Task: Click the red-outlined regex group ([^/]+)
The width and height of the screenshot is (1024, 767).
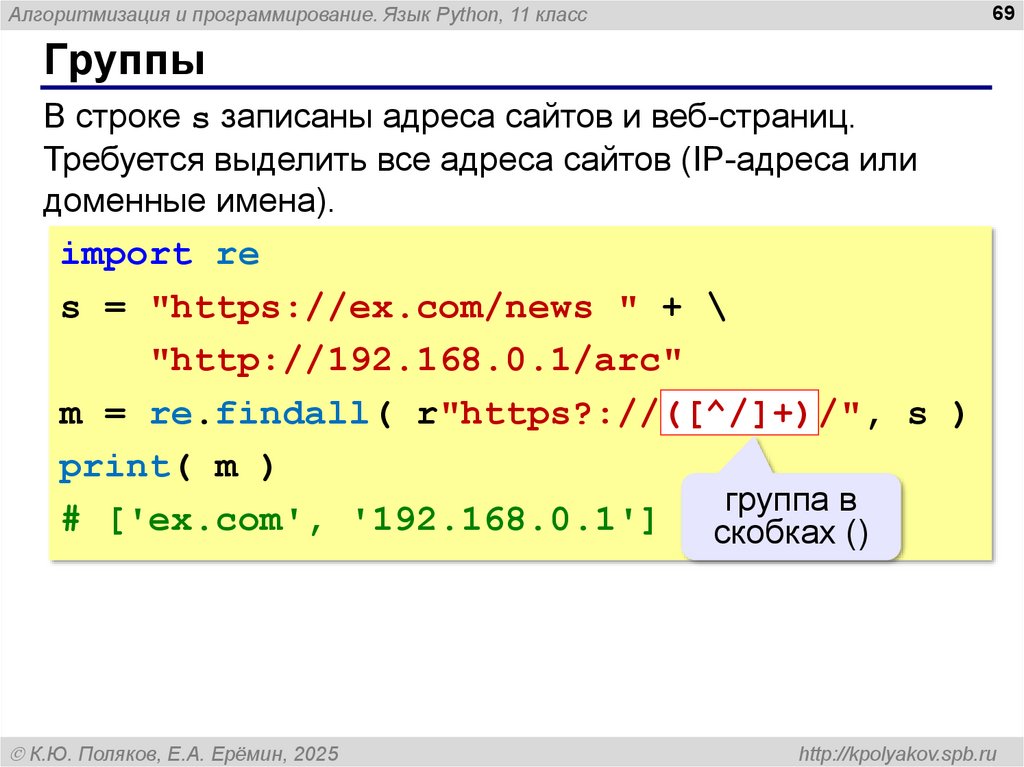Action: pos(739,413)
